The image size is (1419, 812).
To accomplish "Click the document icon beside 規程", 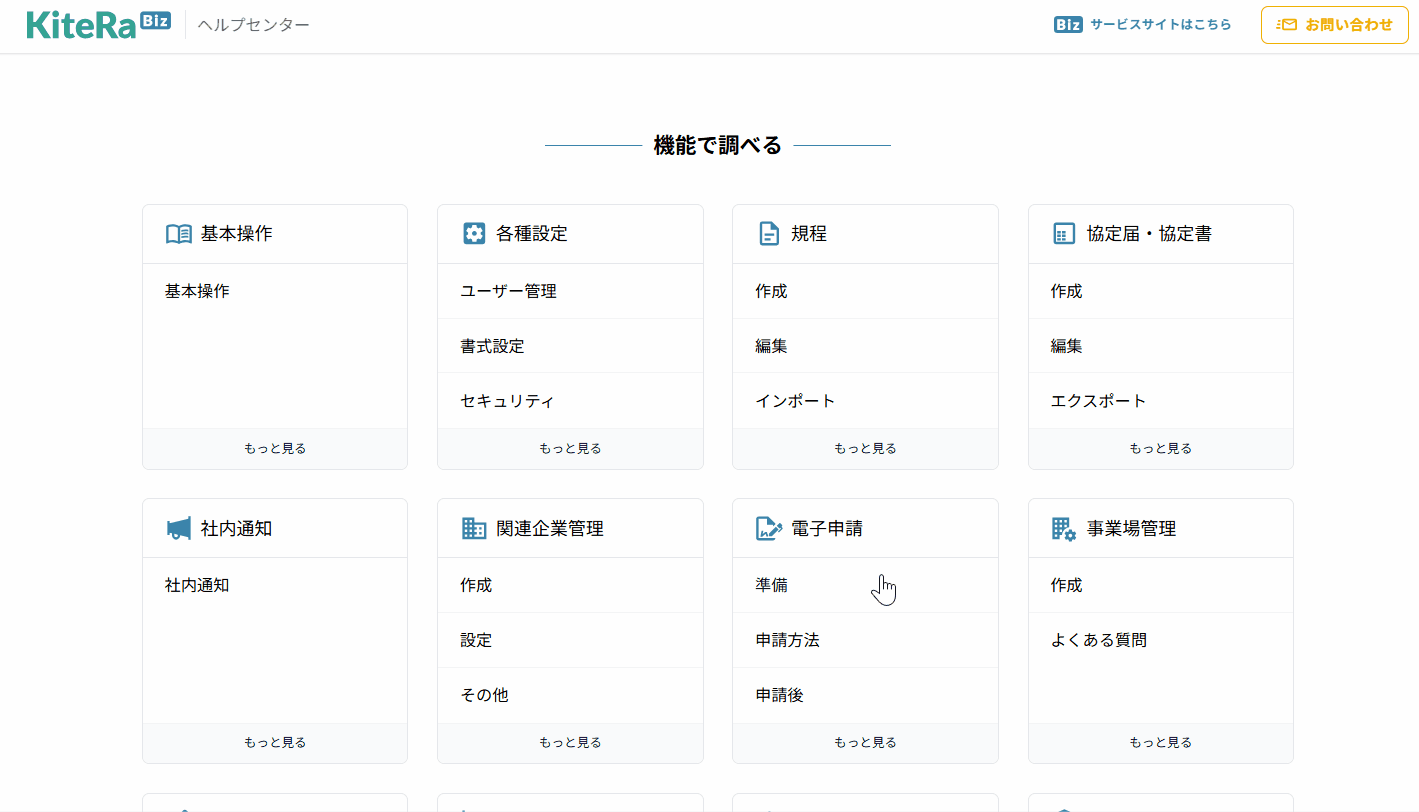I will pyautogui.click(x=768, y=234).
